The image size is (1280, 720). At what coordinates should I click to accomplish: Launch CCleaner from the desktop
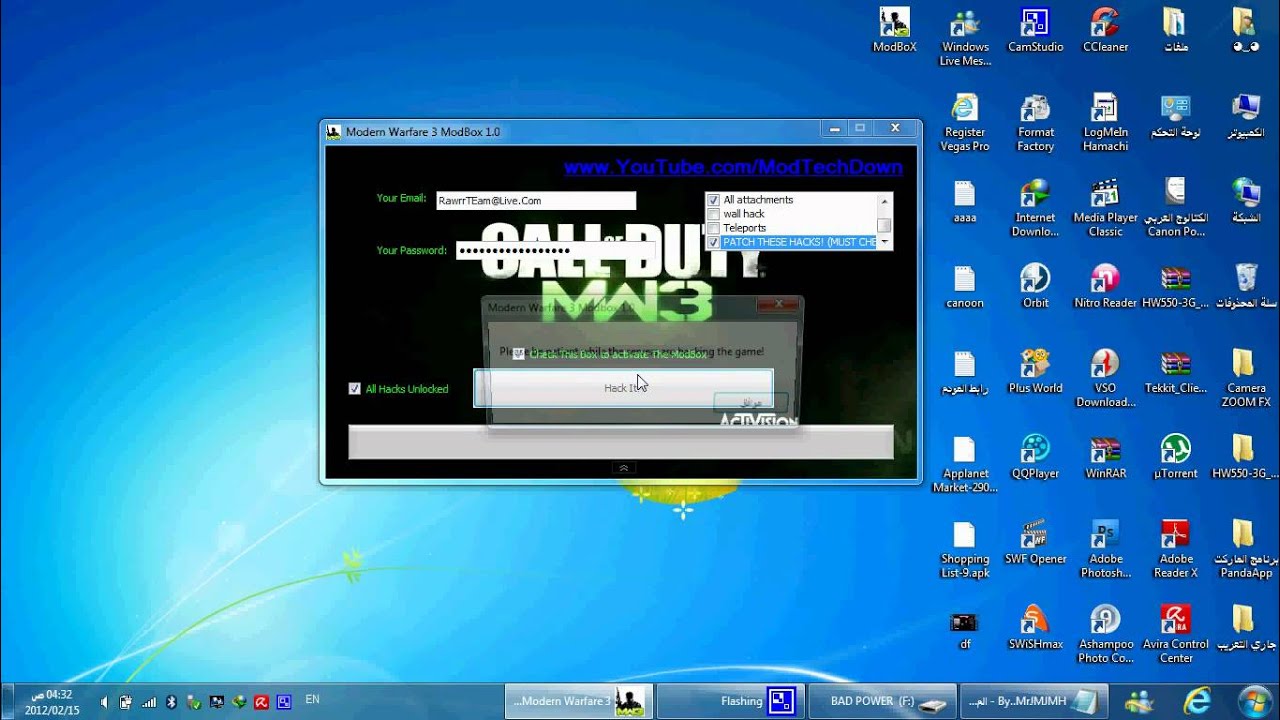coord(1105,30)
